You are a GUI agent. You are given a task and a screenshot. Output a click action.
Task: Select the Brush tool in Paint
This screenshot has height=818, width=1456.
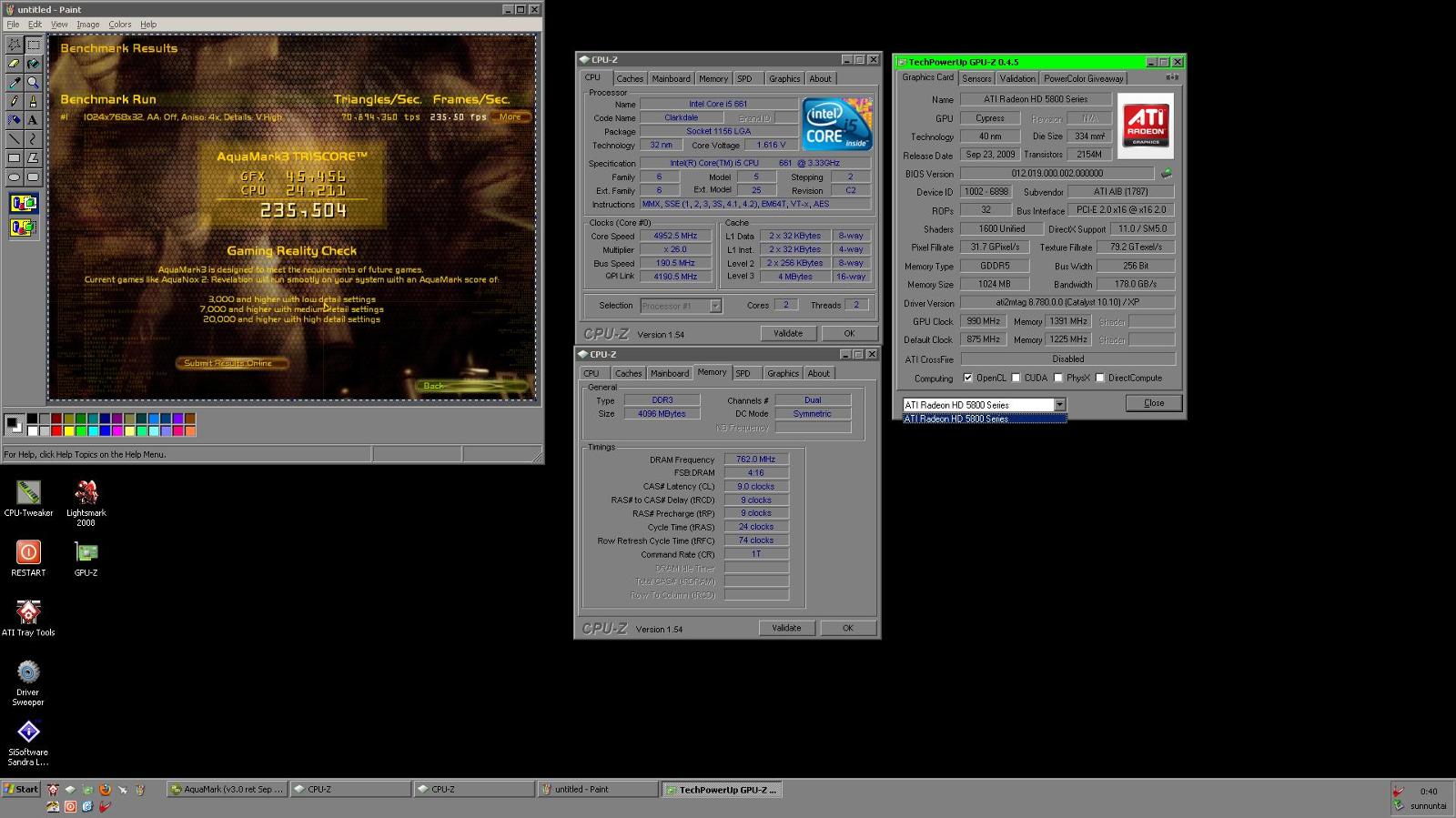(x=34, y=102)
